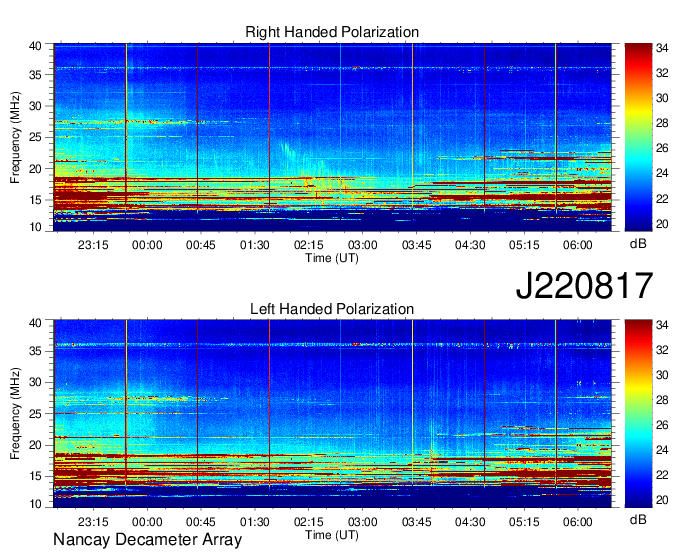Click the 24 value on the upper color bar
Viewport: 680px width, 552px height.
[x=662, y=173]
